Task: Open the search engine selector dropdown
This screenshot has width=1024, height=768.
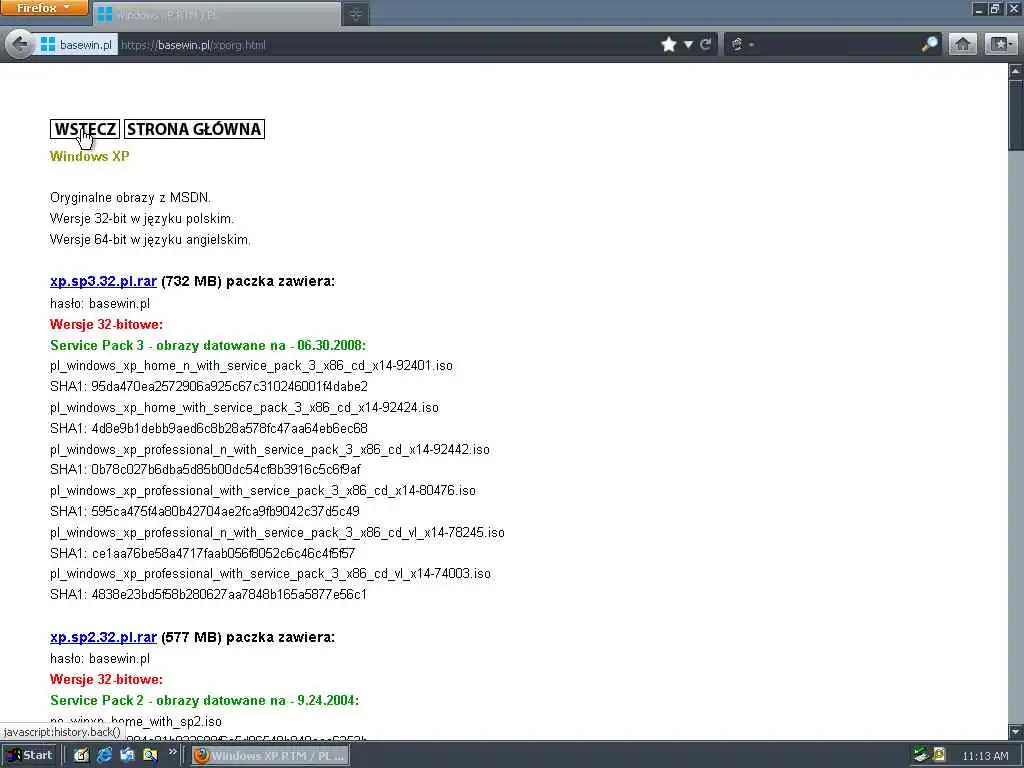Action: (742, 44)
